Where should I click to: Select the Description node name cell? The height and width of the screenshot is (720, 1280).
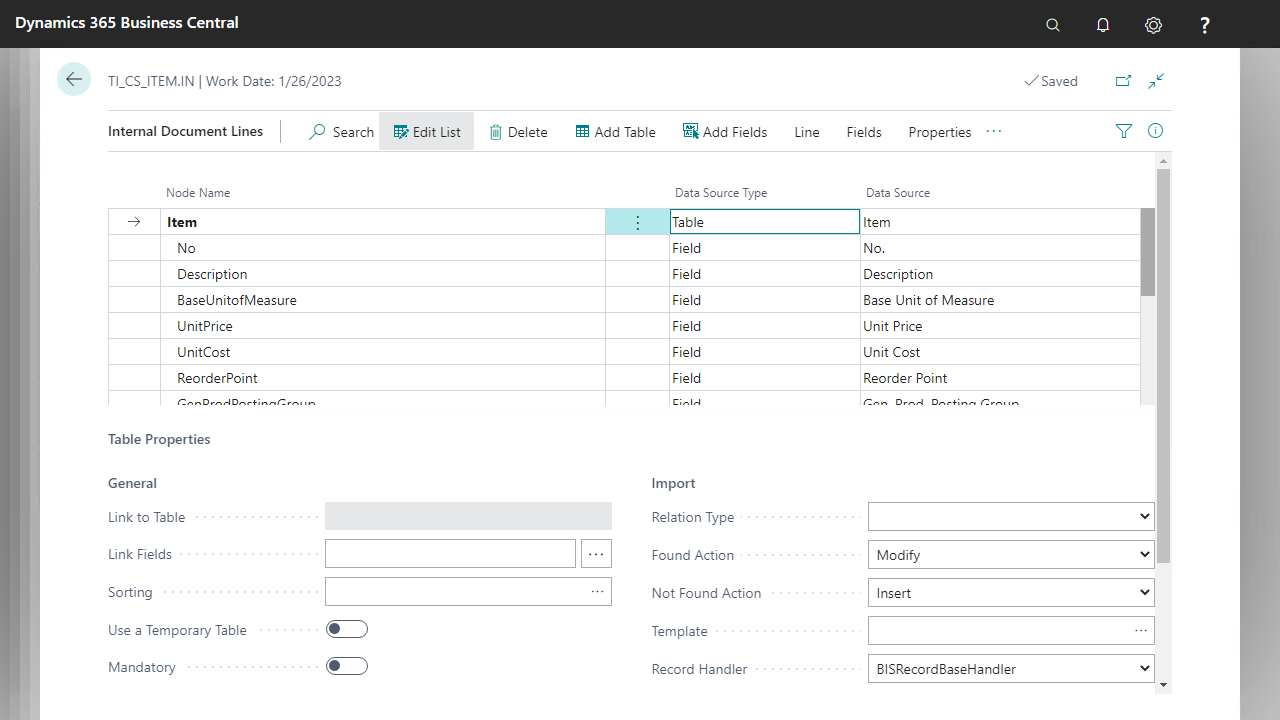(383, 274)
